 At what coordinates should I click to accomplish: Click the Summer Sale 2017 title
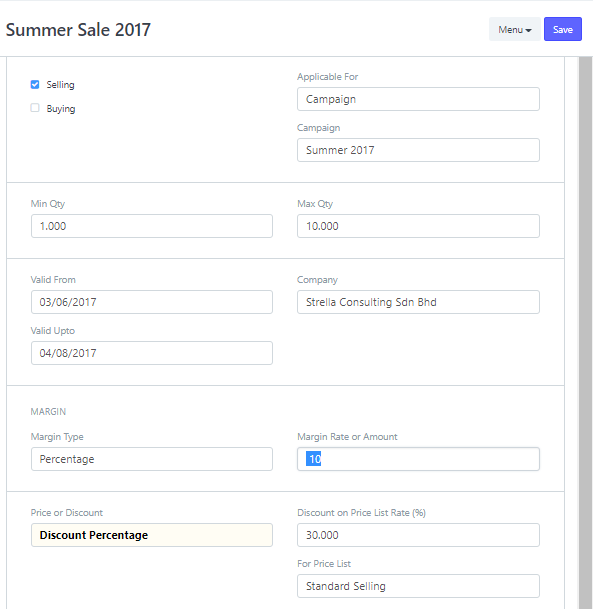[78, 30]
